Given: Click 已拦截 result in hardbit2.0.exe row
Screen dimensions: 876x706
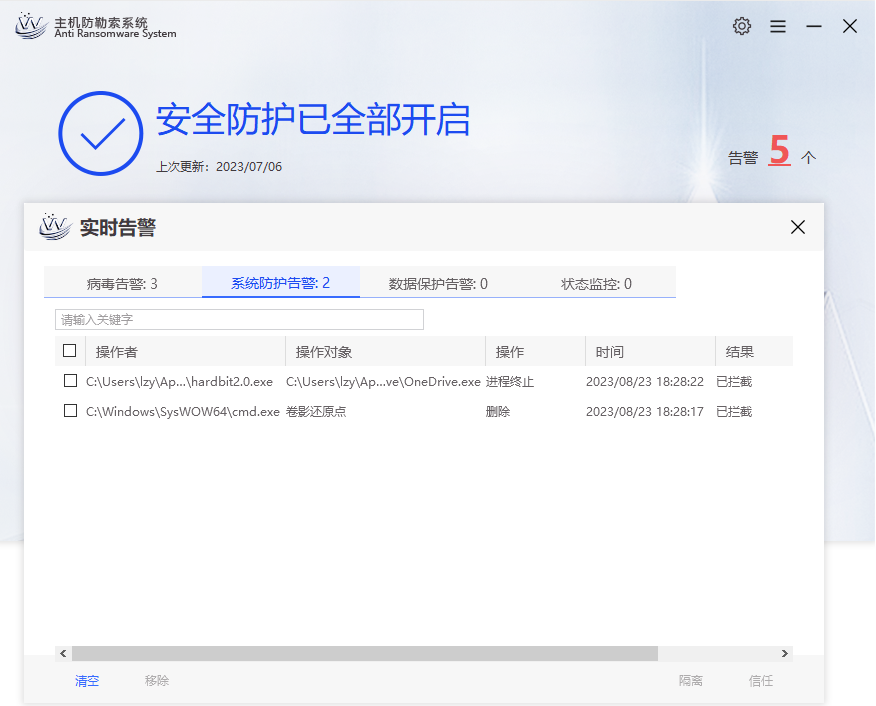Looking at the screenshot, I should [734, 381].
